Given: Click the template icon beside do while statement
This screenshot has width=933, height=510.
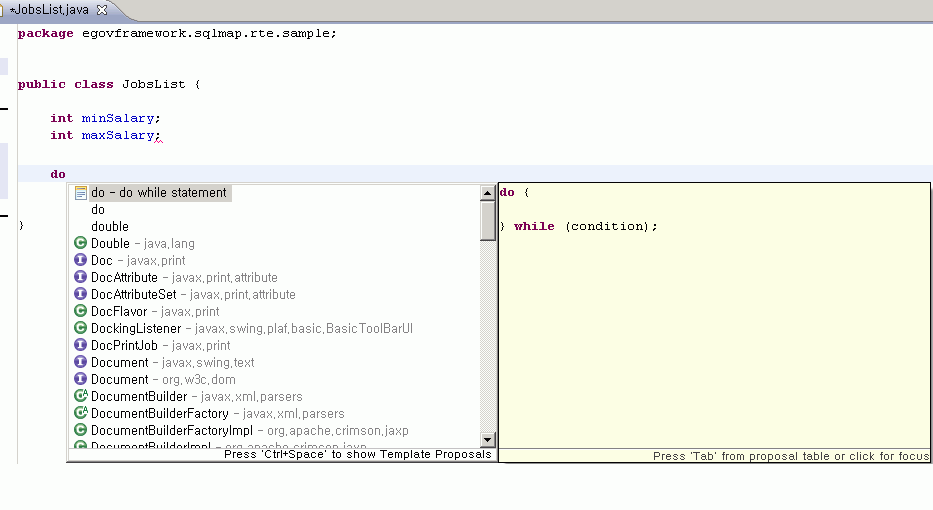Looking at the screenshot, I should (81, 193).
